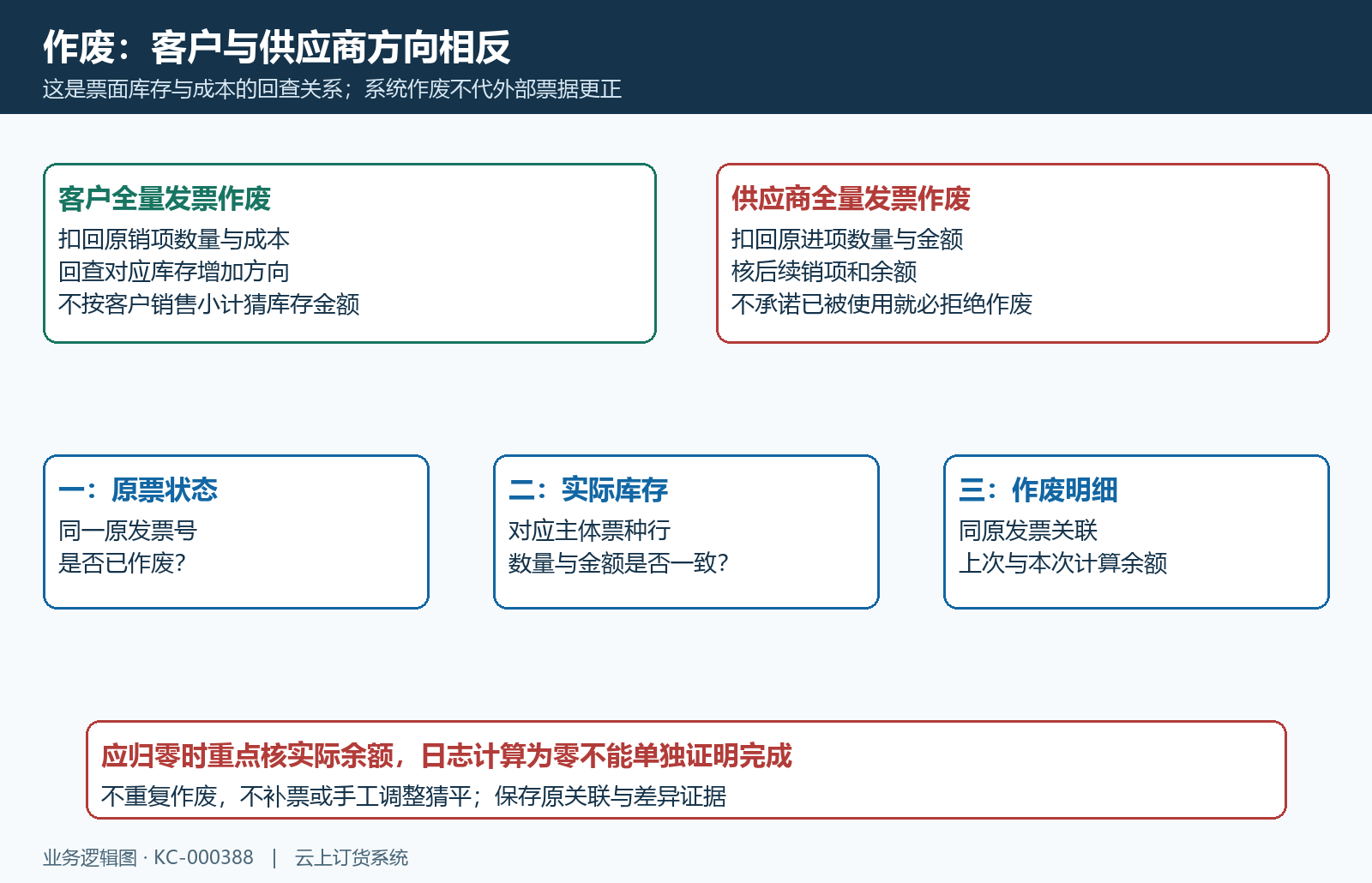
Task: Click the line '上次与本次计算余额'
Action: click(x=1063, y=563)
